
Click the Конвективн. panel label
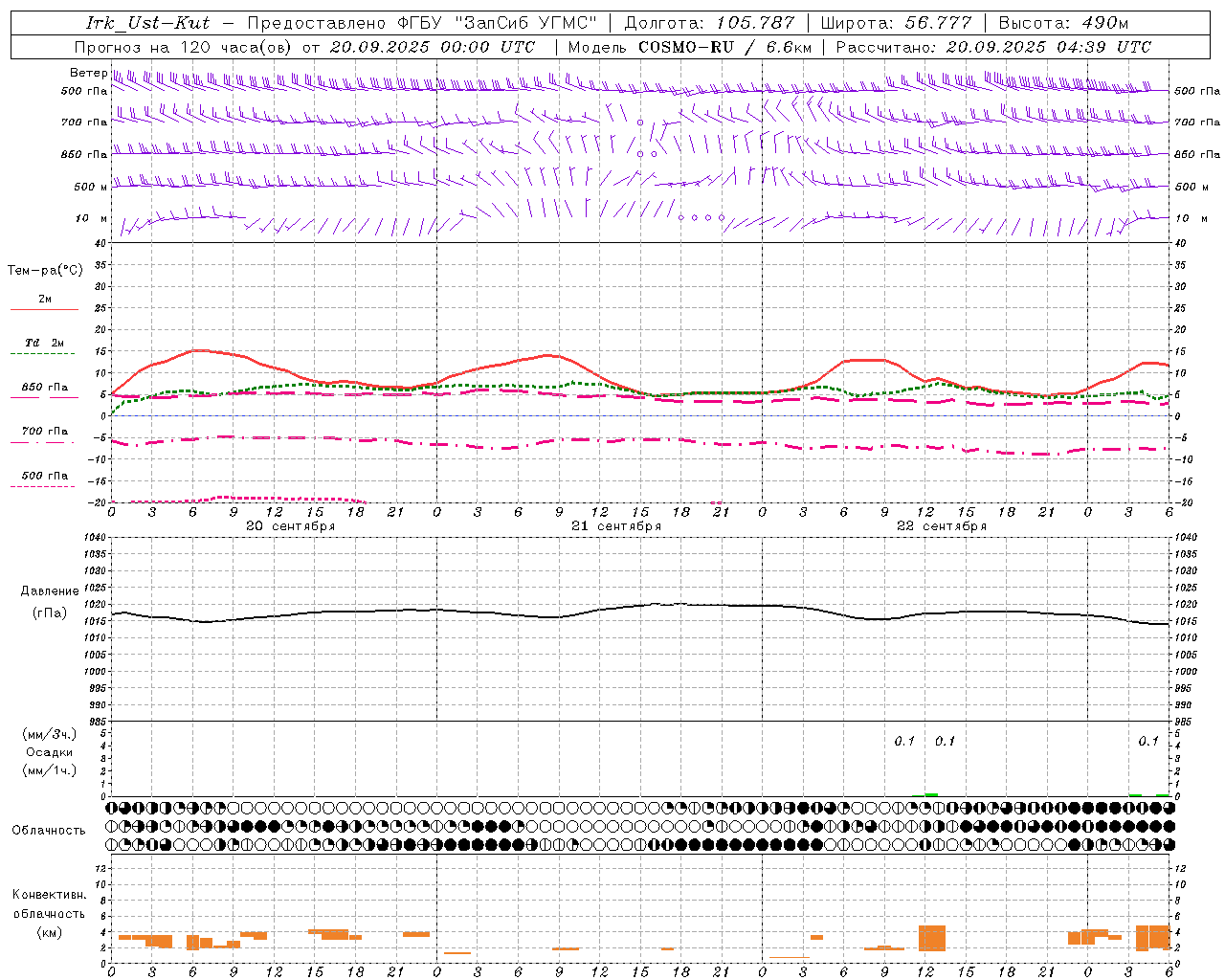click(x=49, y=894)
